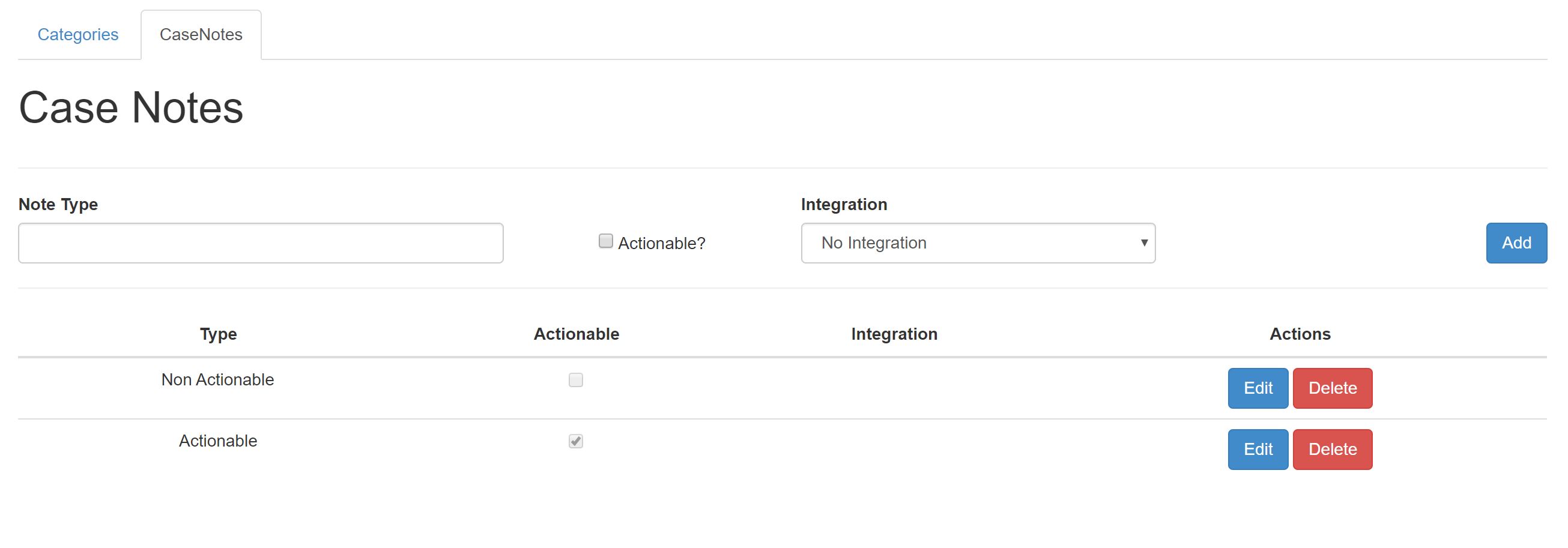Toggle the Non Actionable row's checkbox
The width and height of the screenshot is (1568, 548).
click(576, 380)
